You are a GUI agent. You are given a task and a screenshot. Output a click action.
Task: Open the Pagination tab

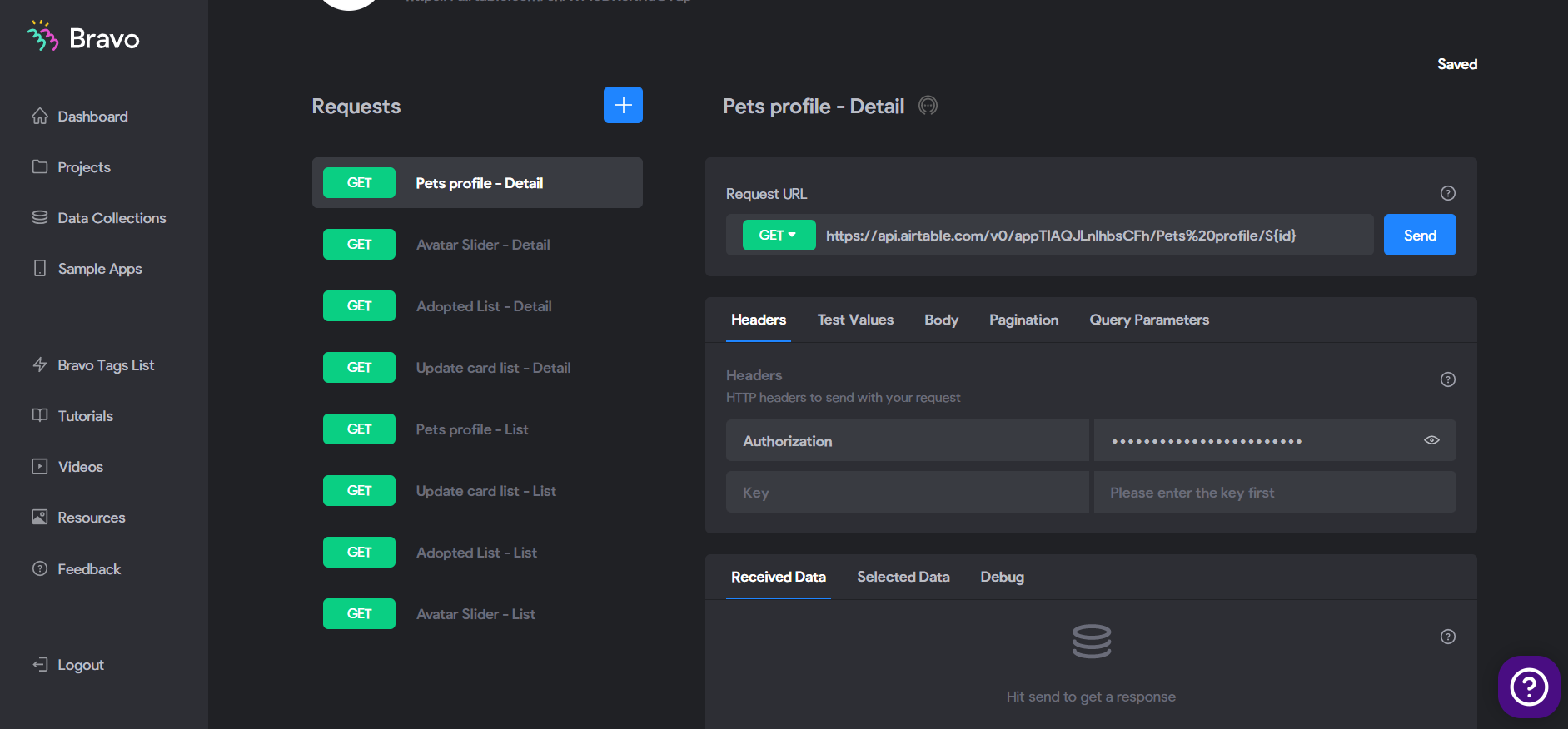[x=1024, y=320]
